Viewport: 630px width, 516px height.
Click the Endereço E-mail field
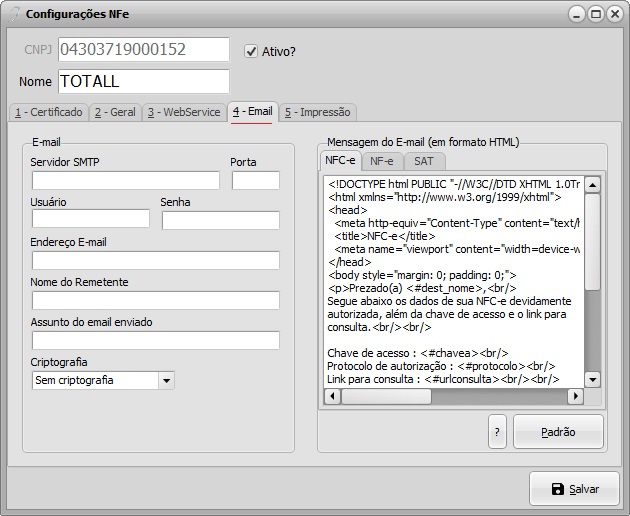pyautogui.click(x=155, y=260)
